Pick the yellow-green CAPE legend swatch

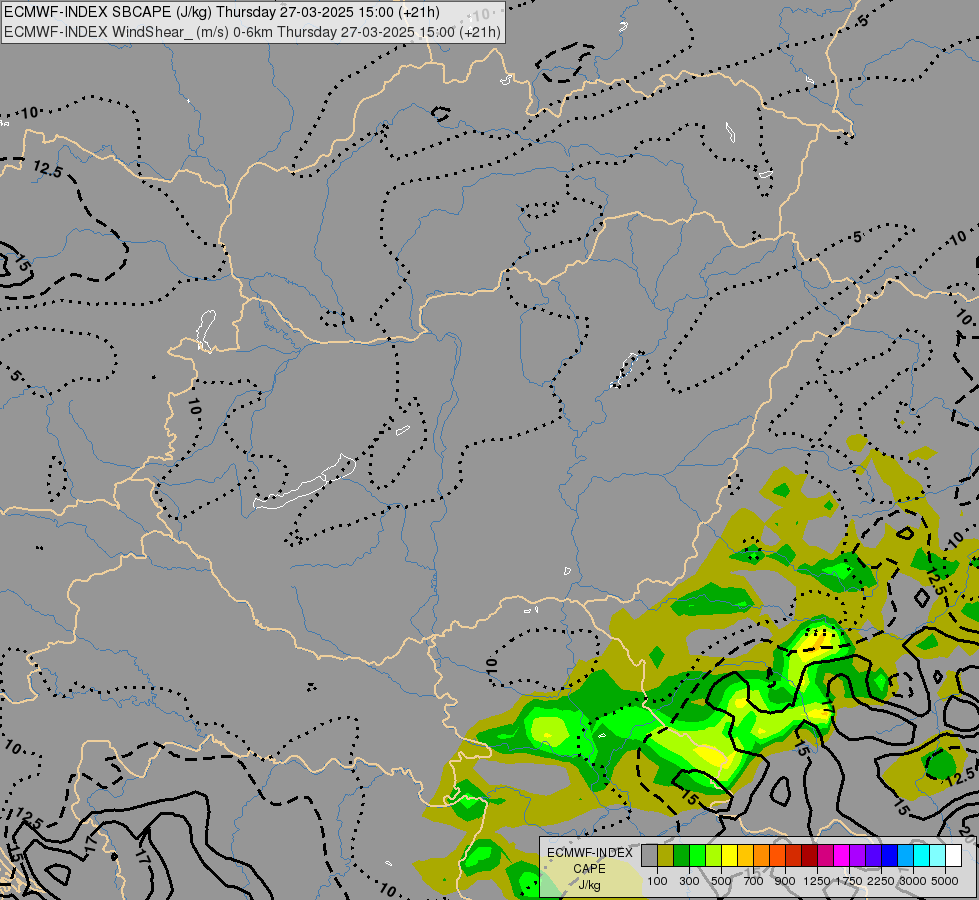click(x=714, y=855)
